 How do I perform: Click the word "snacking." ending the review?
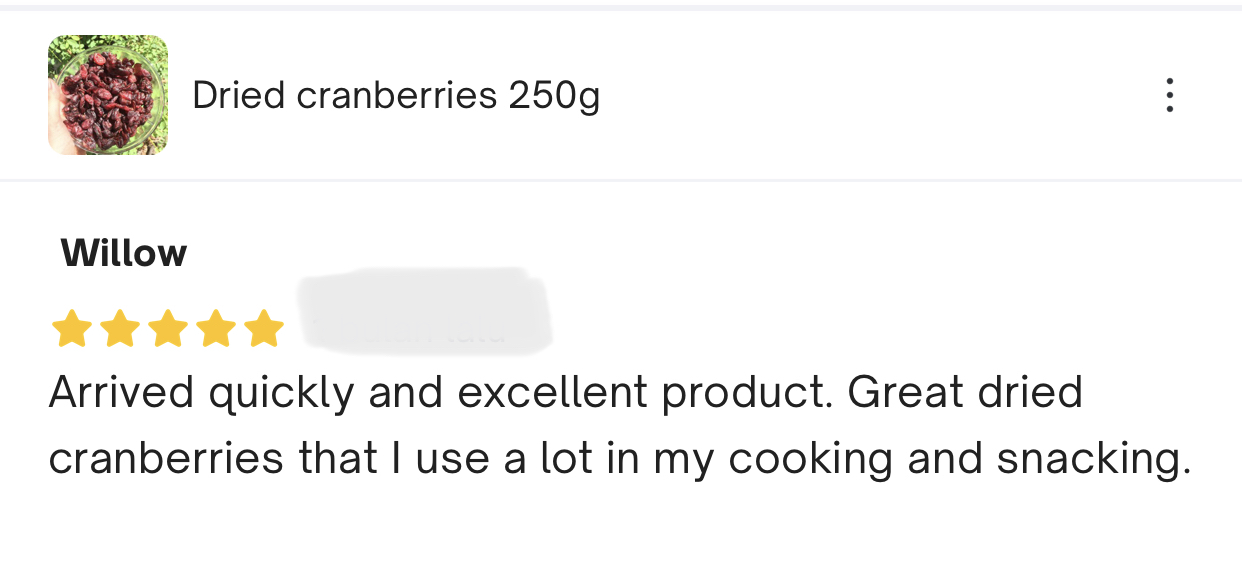[1094, 459]
